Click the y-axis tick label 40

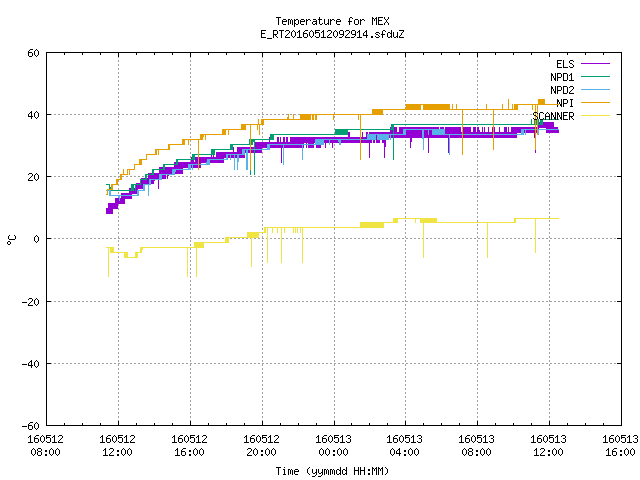33,115
